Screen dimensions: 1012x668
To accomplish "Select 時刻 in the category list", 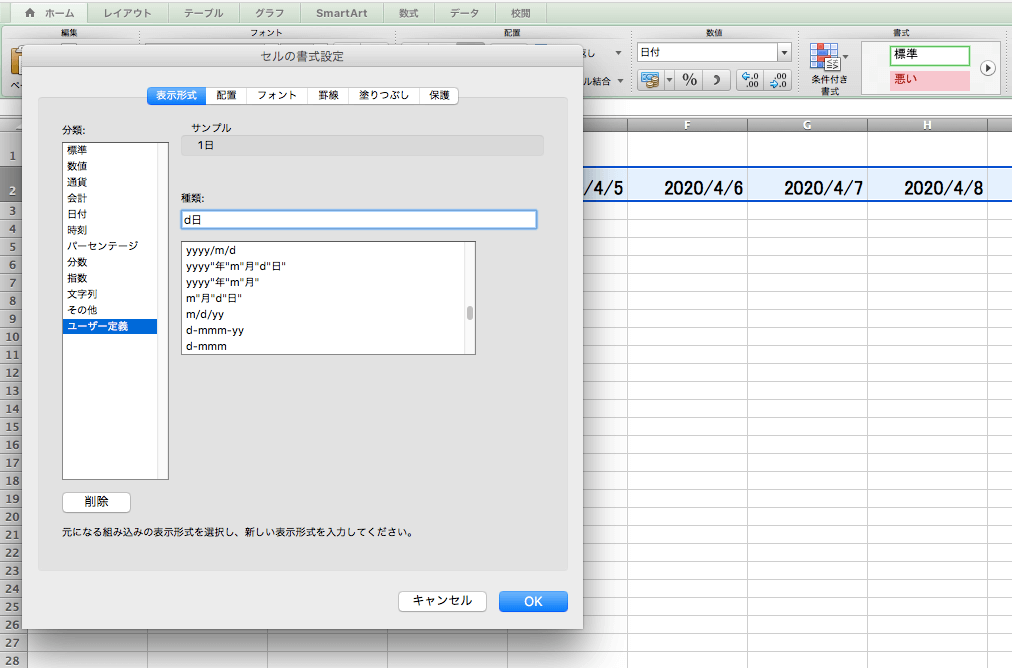I will [110, 230].
